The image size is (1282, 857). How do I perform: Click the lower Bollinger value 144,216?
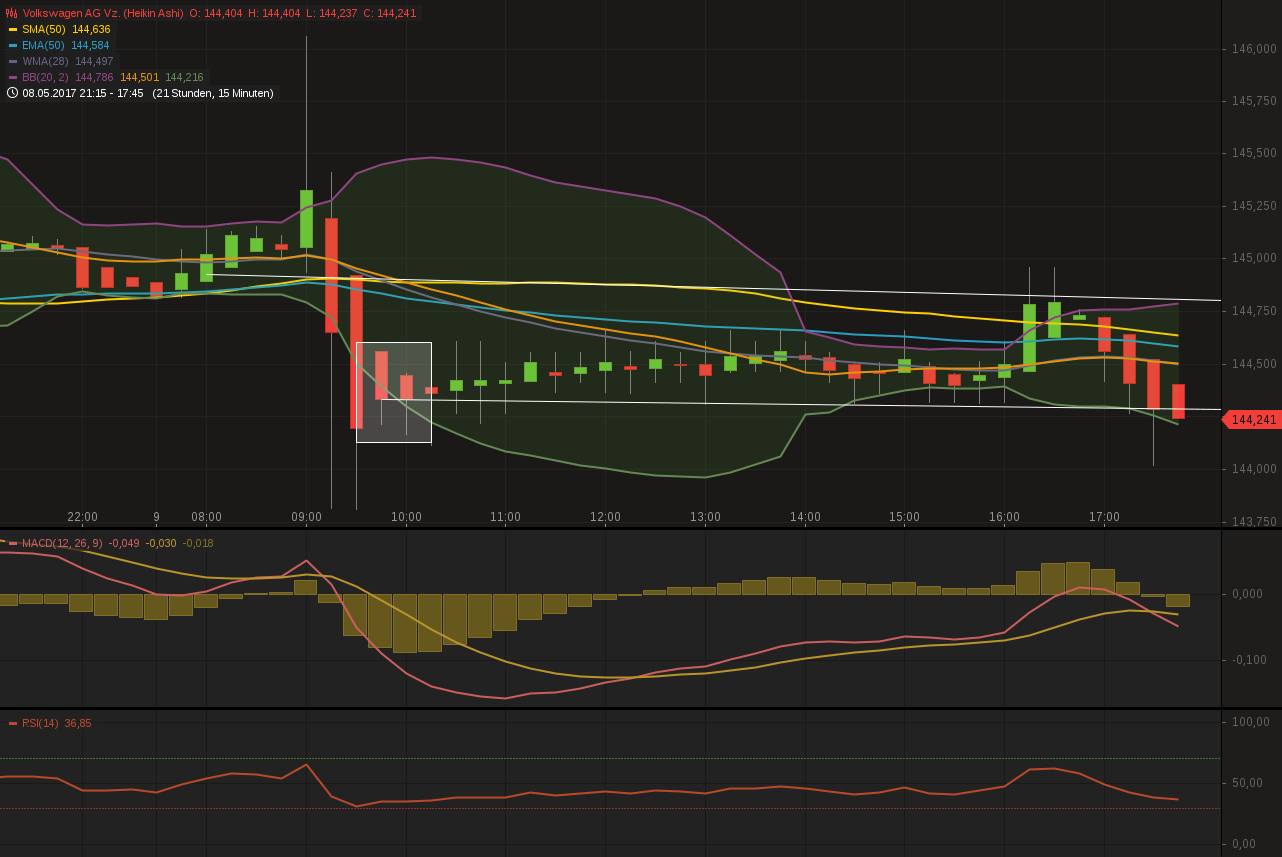(x=184, y=77)
